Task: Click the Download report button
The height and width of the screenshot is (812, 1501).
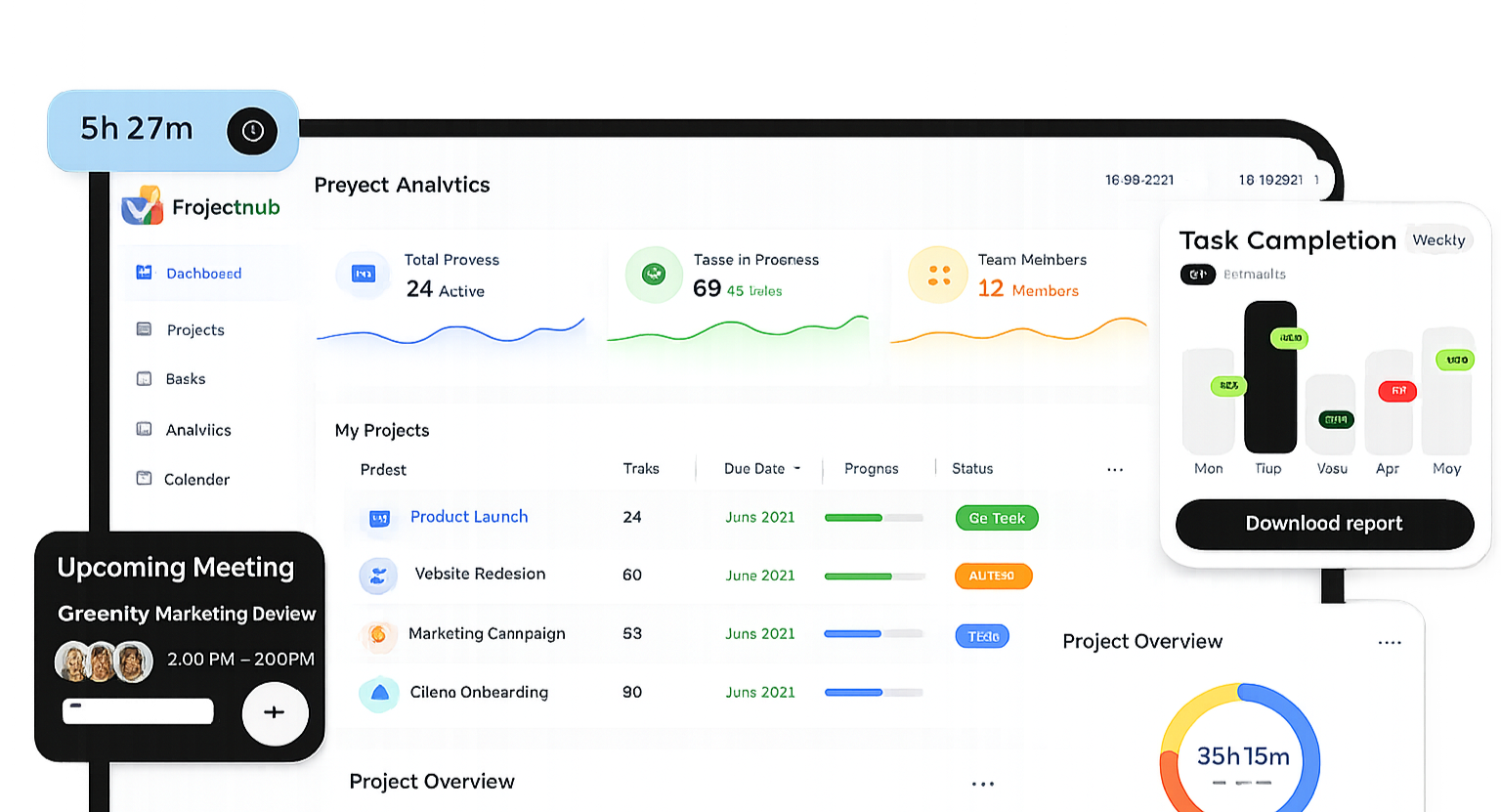Action: (x=1324, y=524)
